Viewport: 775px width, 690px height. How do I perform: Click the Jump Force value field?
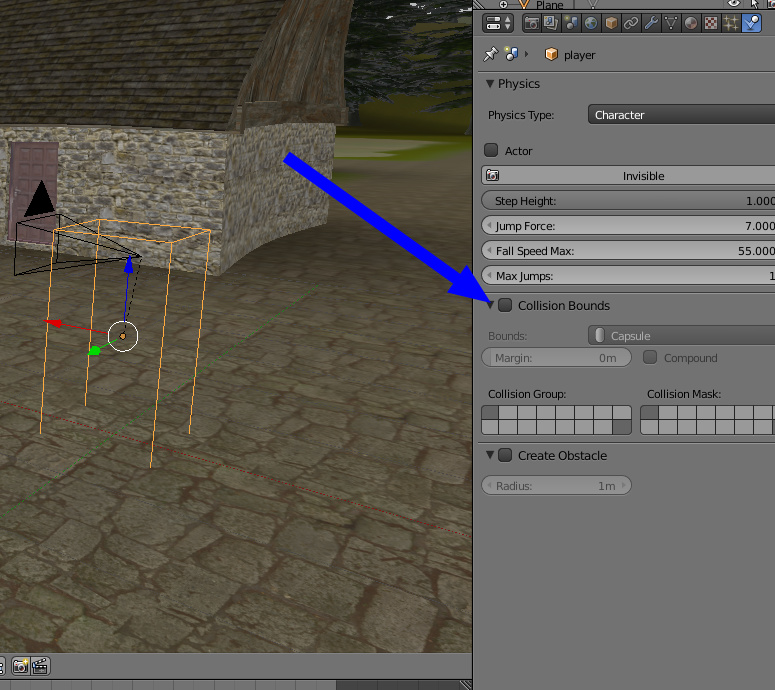(628, 226)
